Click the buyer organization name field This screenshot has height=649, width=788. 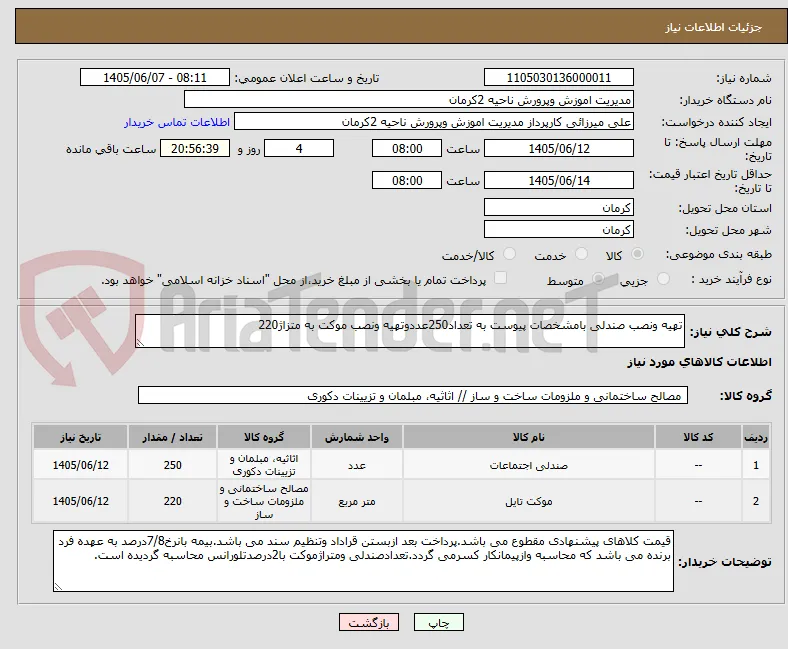[x=409, y=100]
